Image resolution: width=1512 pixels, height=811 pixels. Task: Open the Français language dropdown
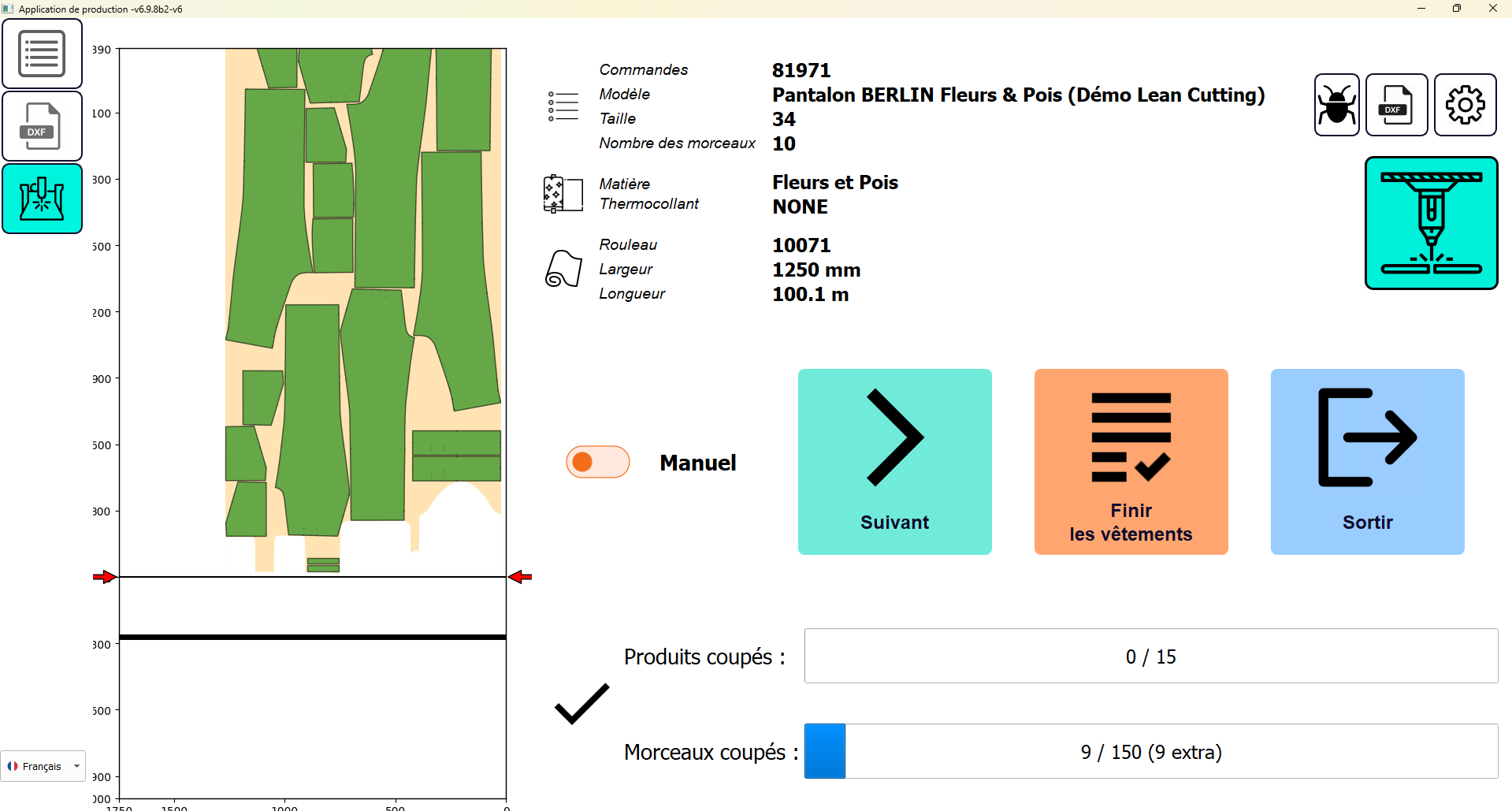43,766
